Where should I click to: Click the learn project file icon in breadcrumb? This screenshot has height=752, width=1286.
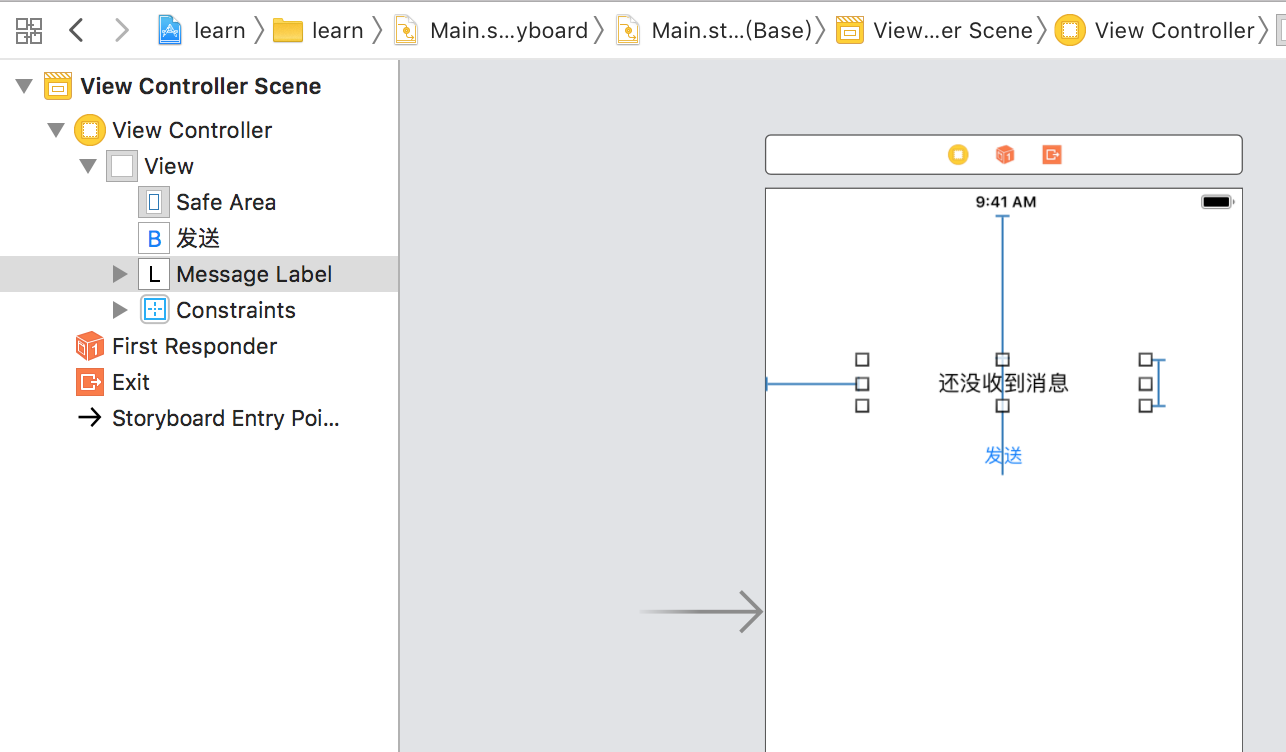tap(171, 31)
